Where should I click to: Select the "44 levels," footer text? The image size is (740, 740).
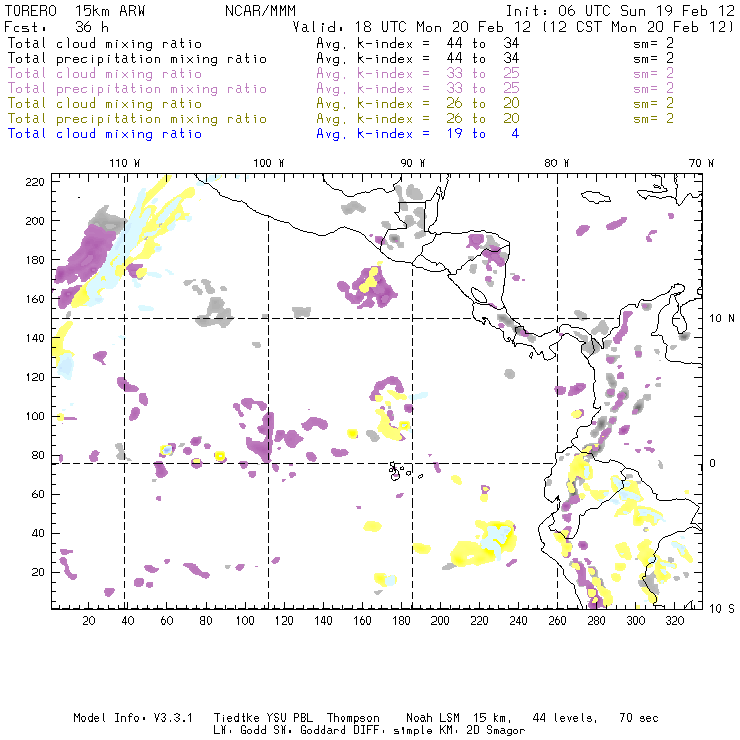tap(565, 718)
